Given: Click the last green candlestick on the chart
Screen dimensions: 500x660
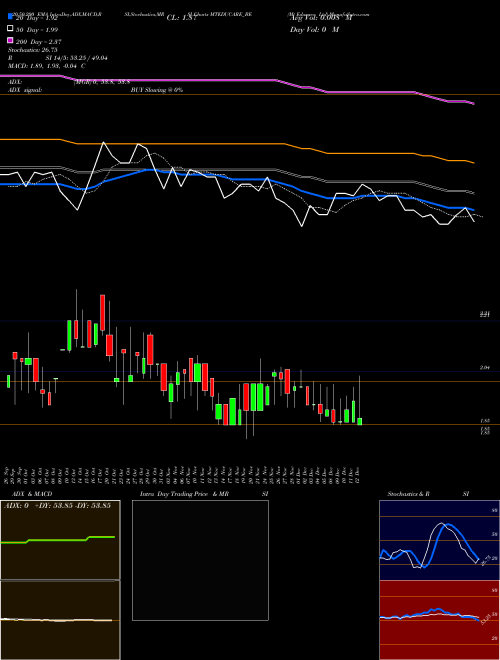Looking at the screenshot, I should click(359, 421).
